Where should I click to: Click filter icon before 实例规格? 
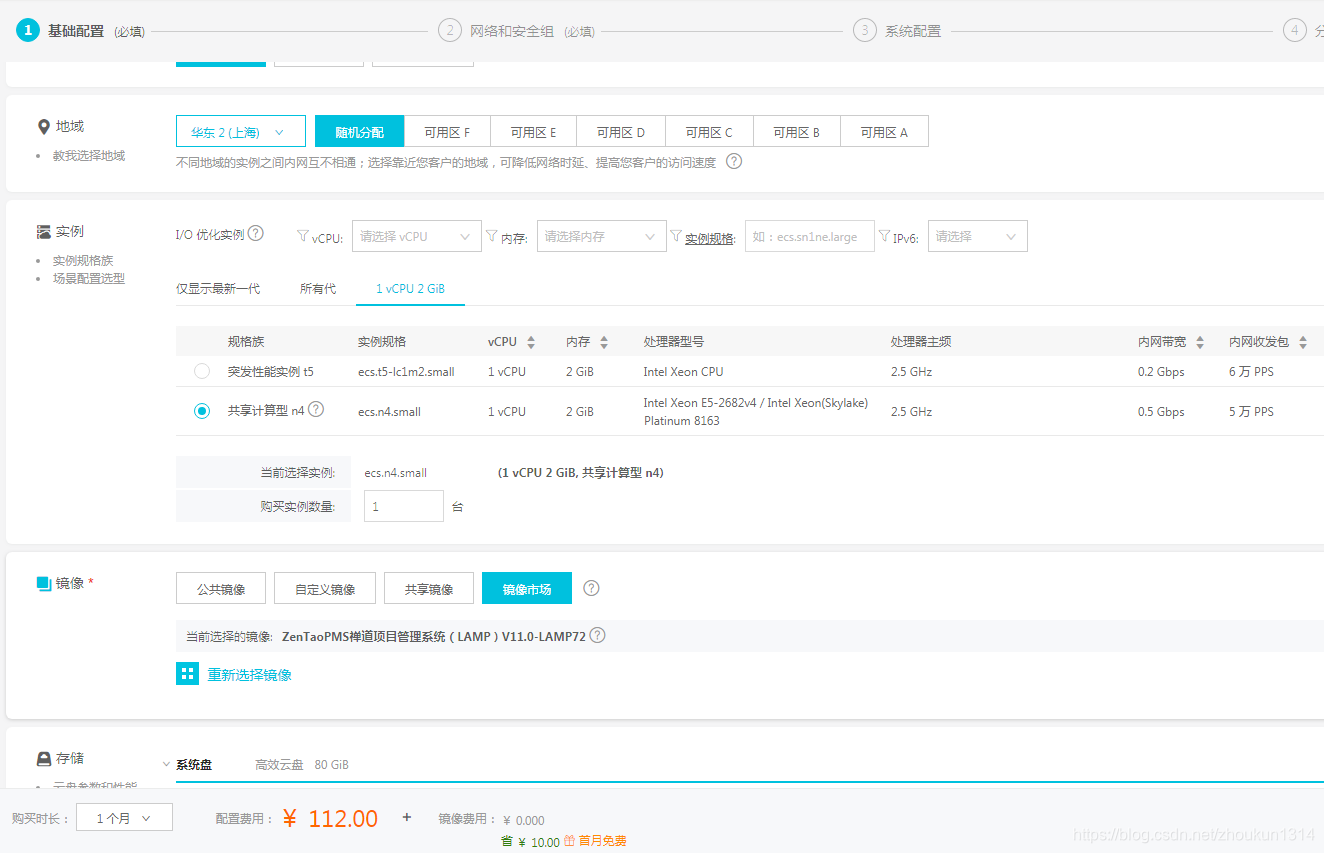coord(676,237)
